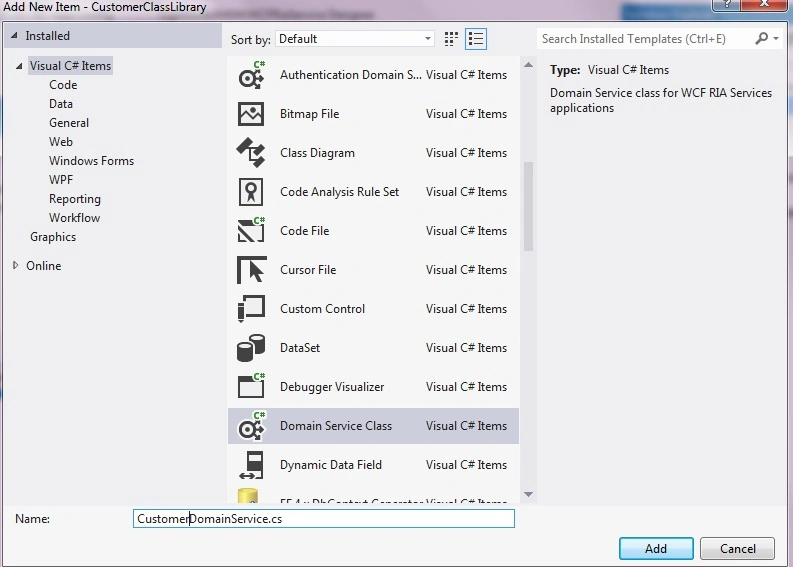This screenshot has width=793, height=567.
Task: Open the Sort by Default dropdown
Action: [x=355, y=39]
